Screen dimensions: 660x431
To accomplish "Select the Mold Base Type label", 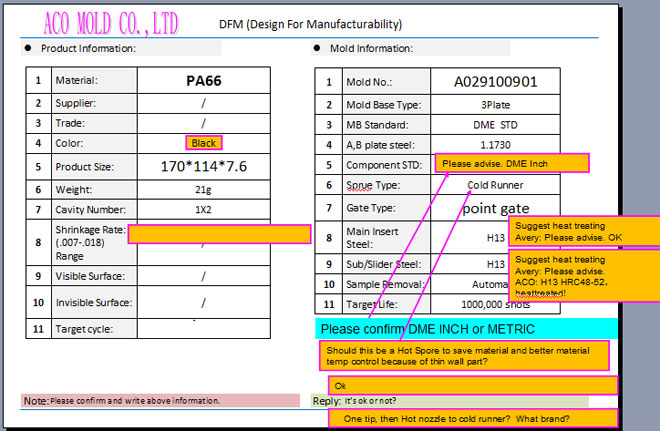I will pos(383,105).
